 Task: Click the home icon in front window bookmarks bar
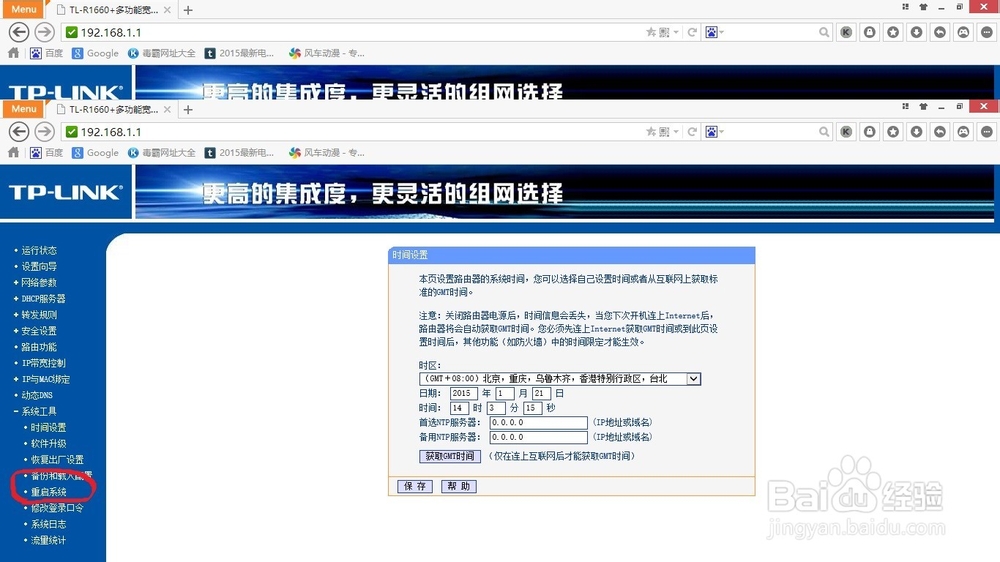click(x=13, y=152)
